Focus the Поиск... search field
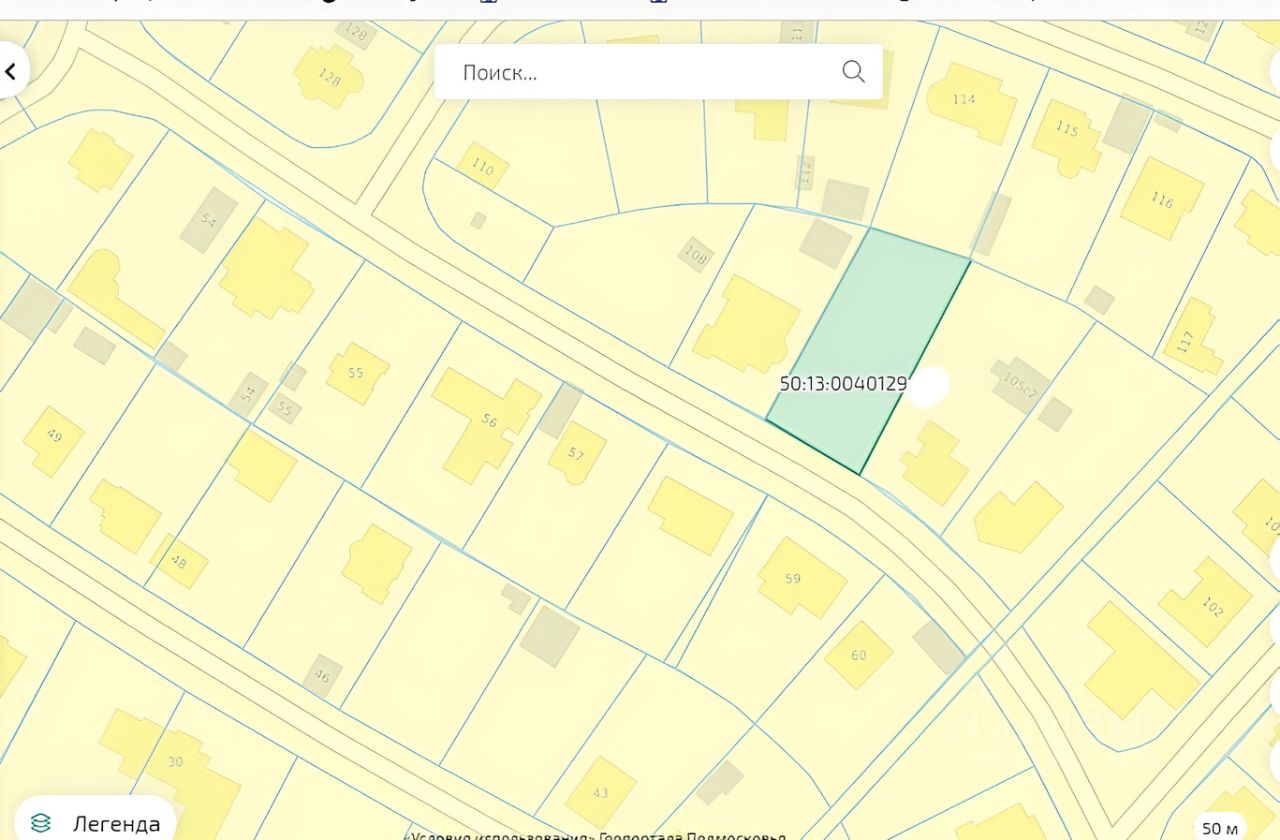 click(x=658, y=72)
